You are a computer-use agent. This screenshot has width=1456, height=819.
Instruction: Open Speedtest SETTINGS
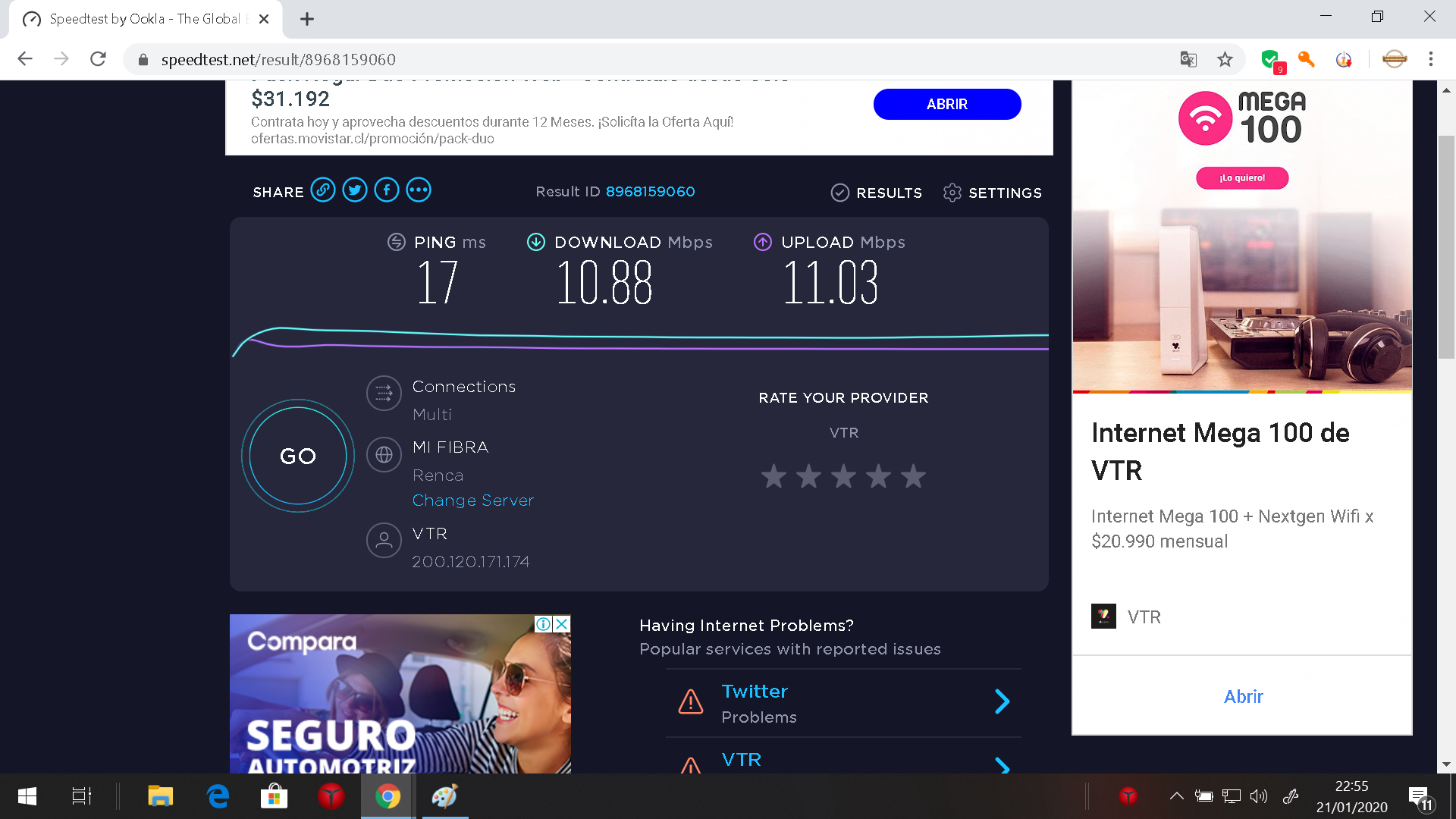pyautogui.click(x=993, y=193)
